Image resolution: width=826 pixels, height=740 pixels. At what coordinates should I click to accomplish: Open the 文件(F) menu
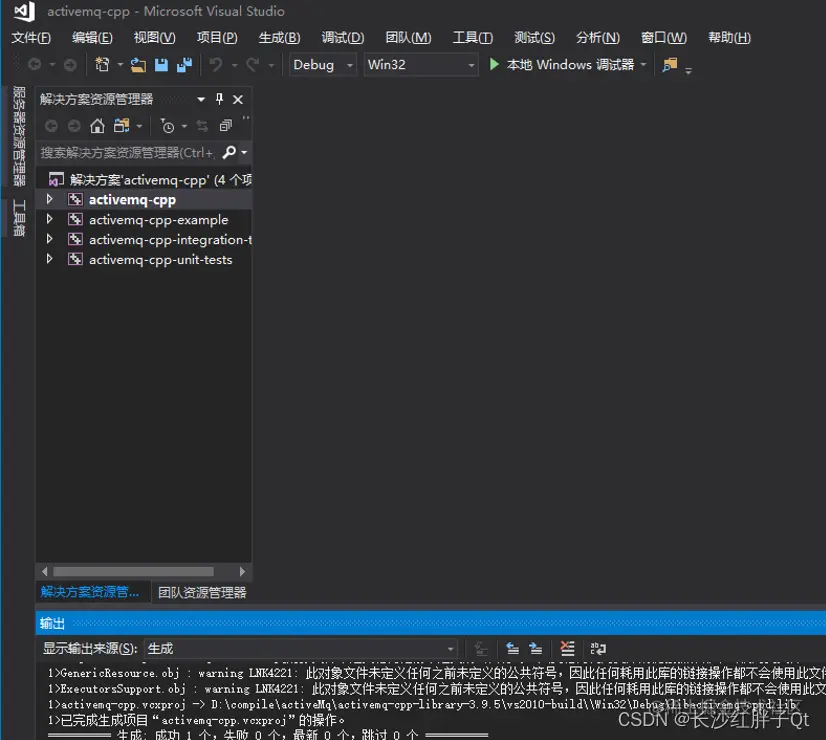31,37
